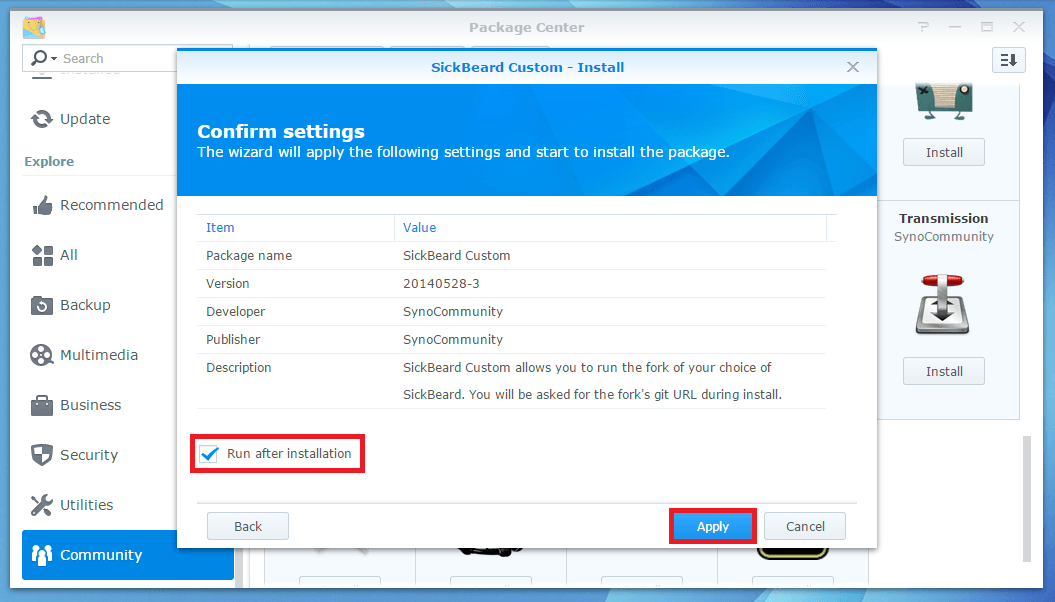
Task: Click the Transmission package icon
Action: pyautogui.click(x=943, y=304)
